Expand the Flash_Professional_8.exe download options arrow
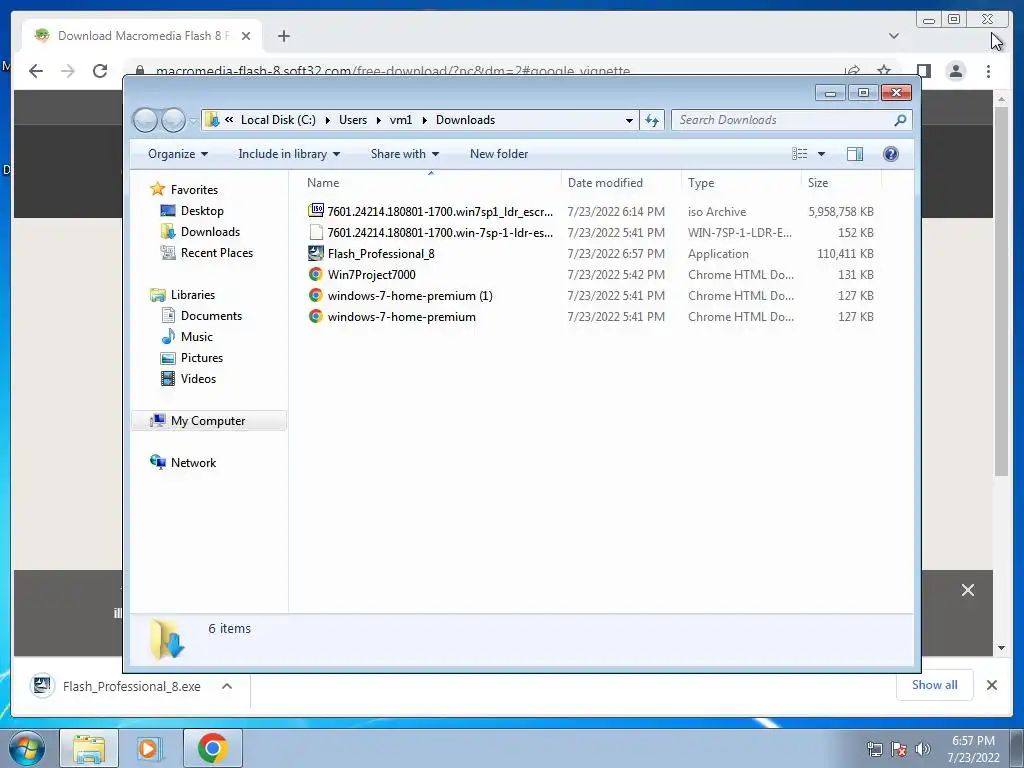 tap(227, 686)
